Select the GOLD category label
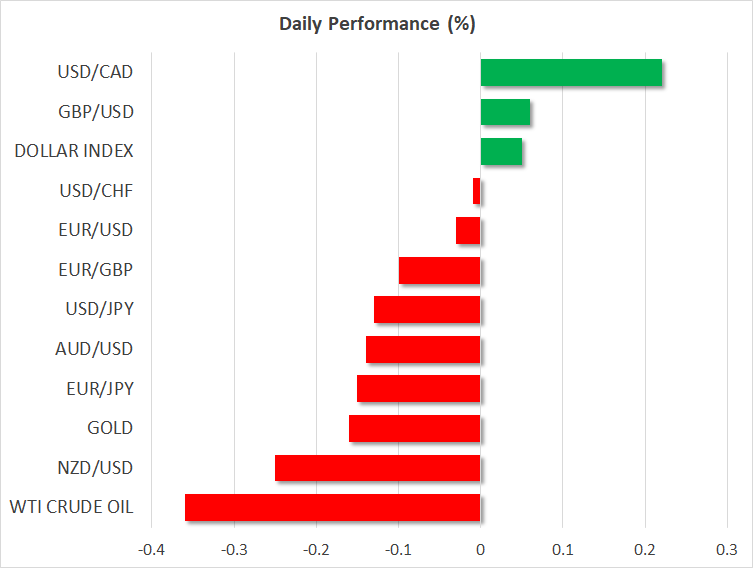This screenshot has height=568, width=753. (110, 429)
